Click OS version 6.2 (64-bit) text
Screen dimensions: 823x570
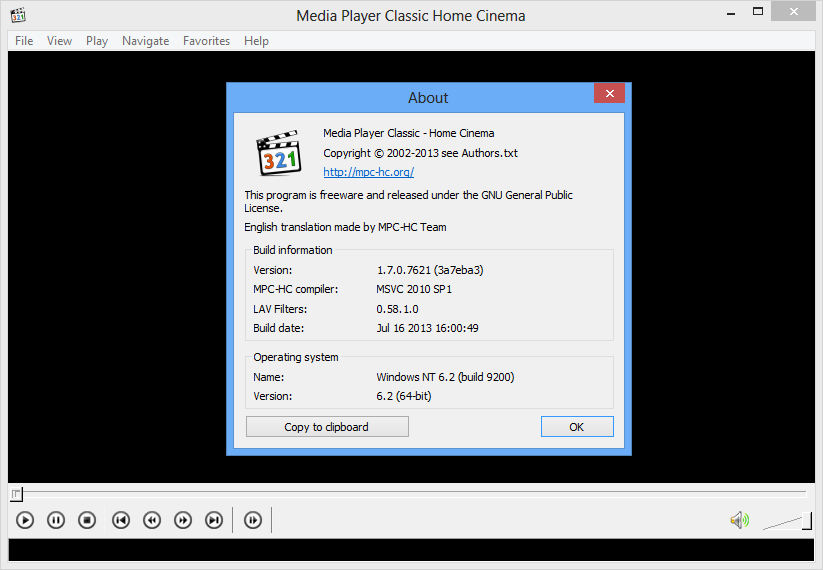tap(404, 396)
